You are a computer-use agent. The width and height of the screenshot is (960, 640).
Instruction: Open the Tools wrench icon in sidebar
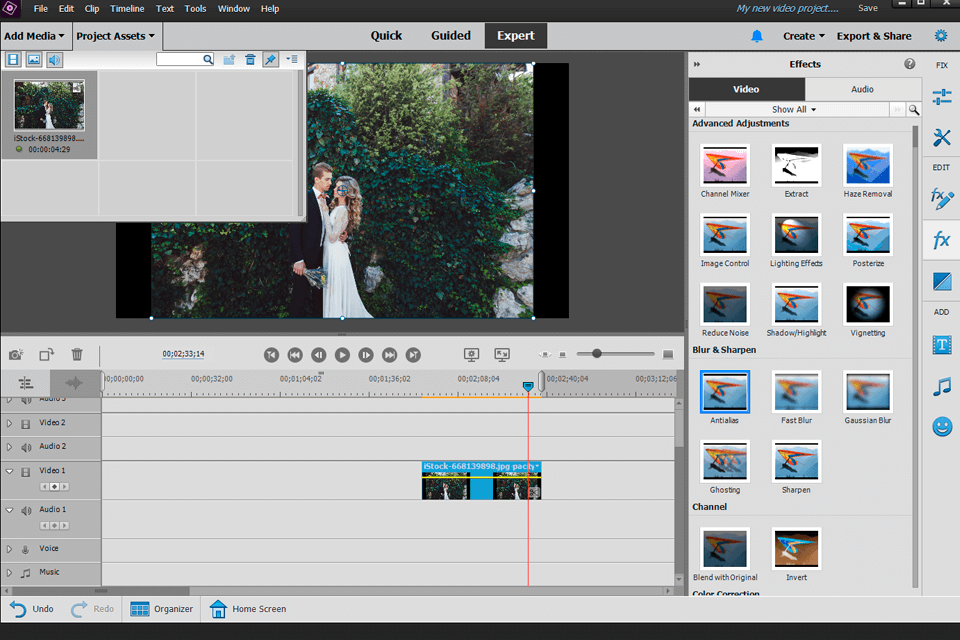[941, 138]
